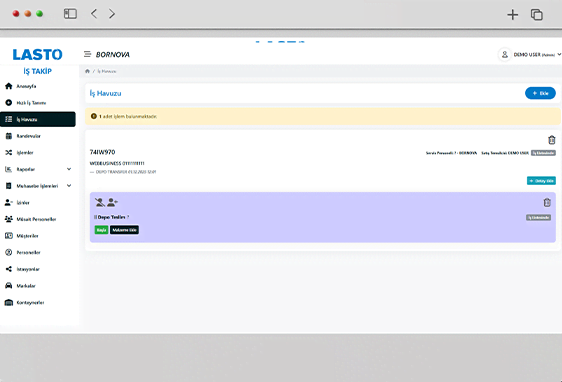Toggle the browser sidebar panel icon
Image resolution: width=562 pixels, height=382 pixels.
click(x=70, y=14)
